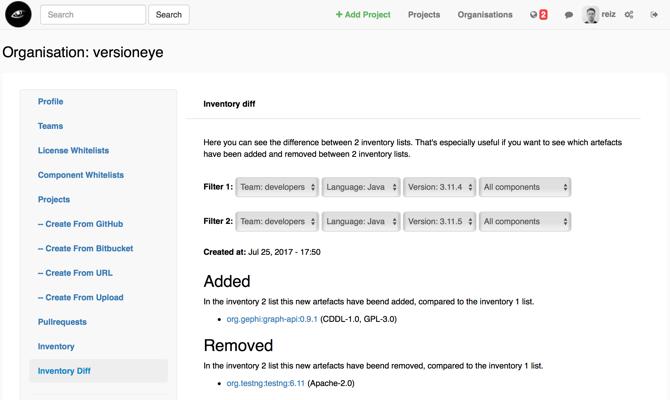Screen dimensions: 670x400
Task: Click the sign out icon
Action: 655,15
